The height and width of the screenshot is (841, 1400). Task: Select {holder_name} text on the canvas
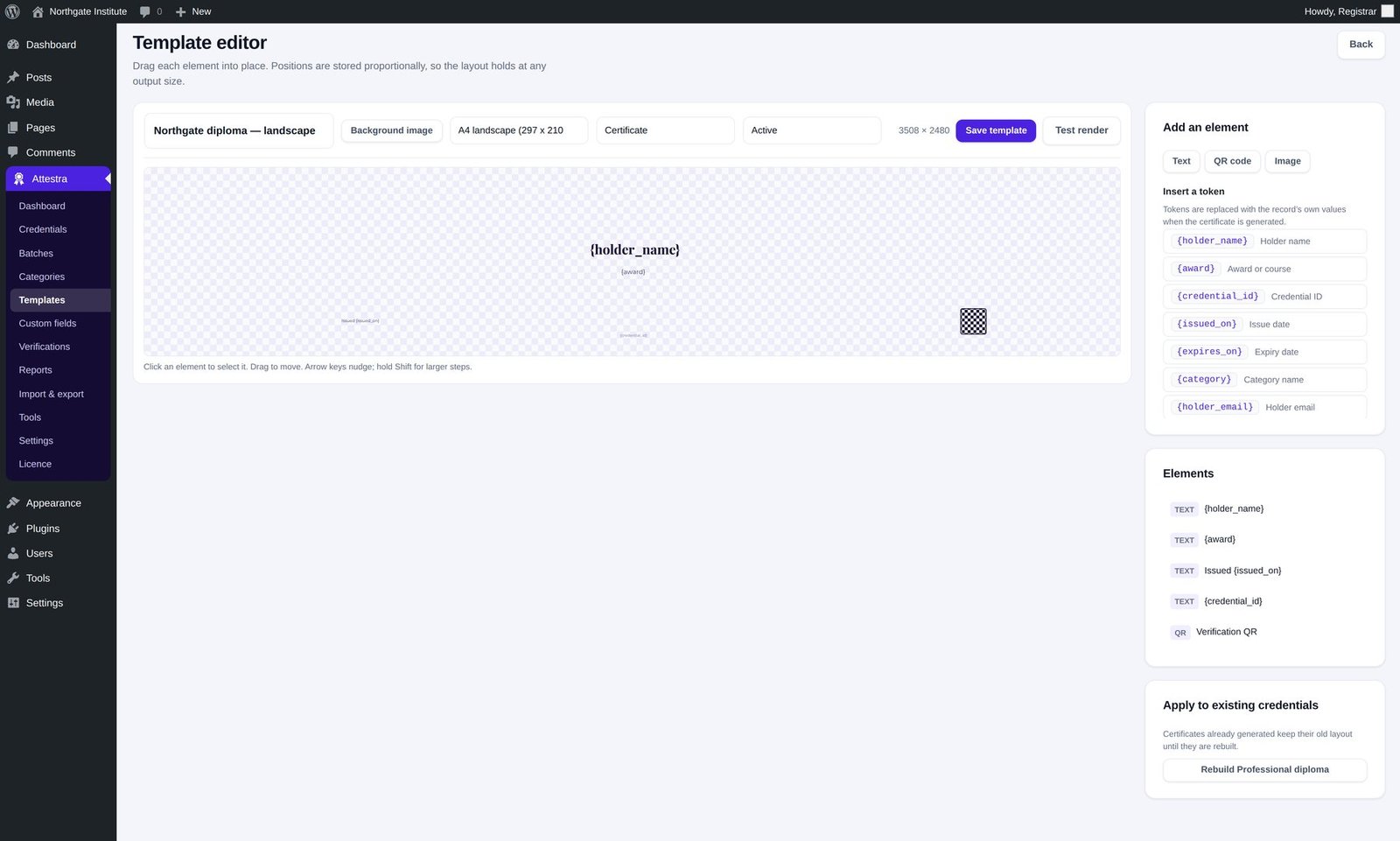pyautogui.click(x=634, y=249)
